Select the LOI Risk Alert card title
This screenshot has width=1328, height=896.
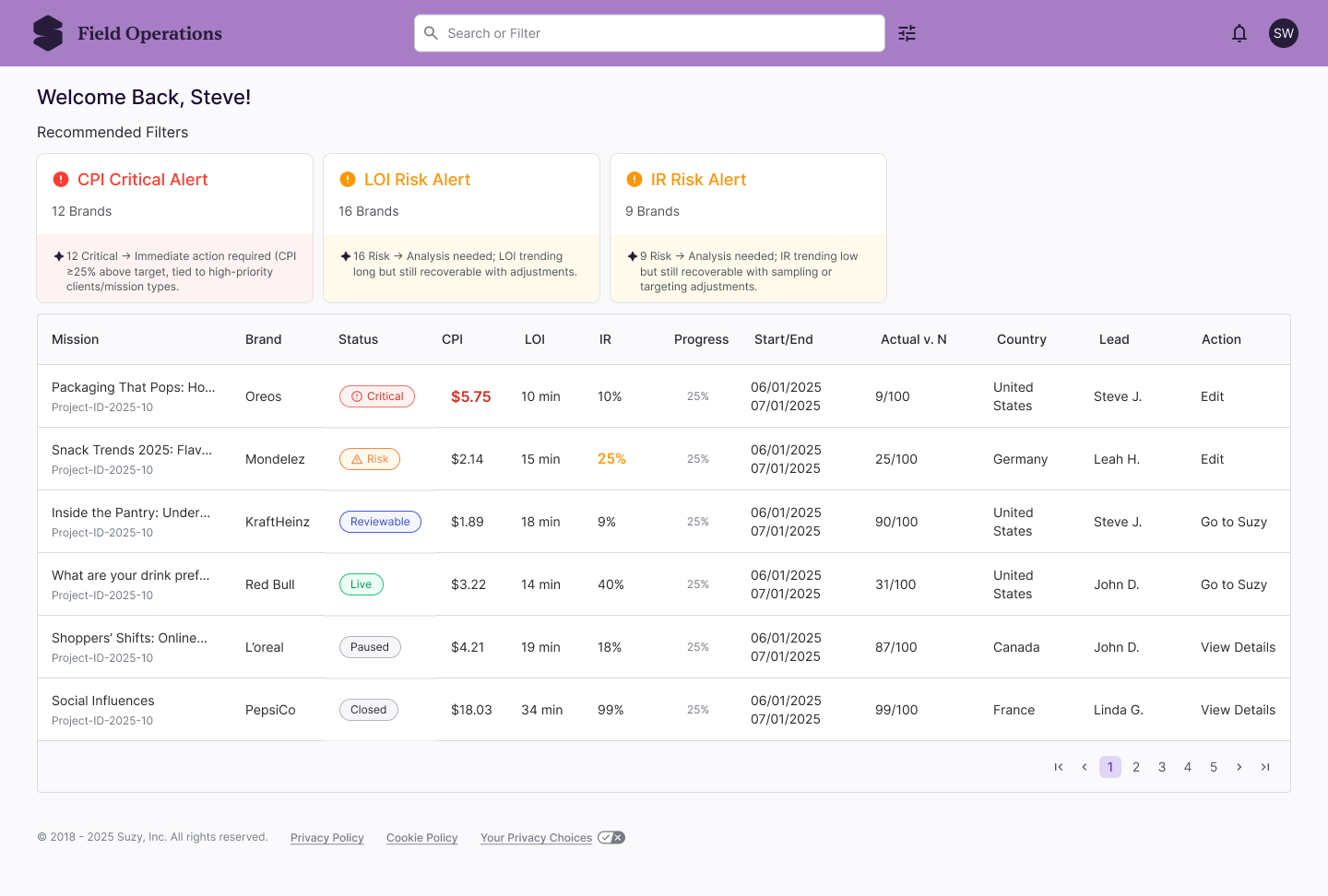click(x=417, y=180)
